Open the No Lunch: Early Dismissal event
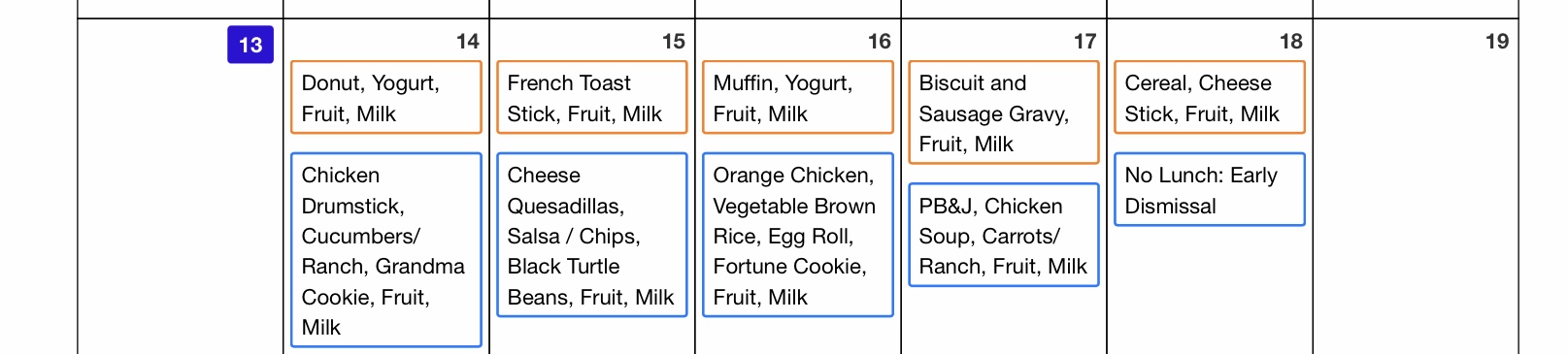 (x=1210, y=189)
